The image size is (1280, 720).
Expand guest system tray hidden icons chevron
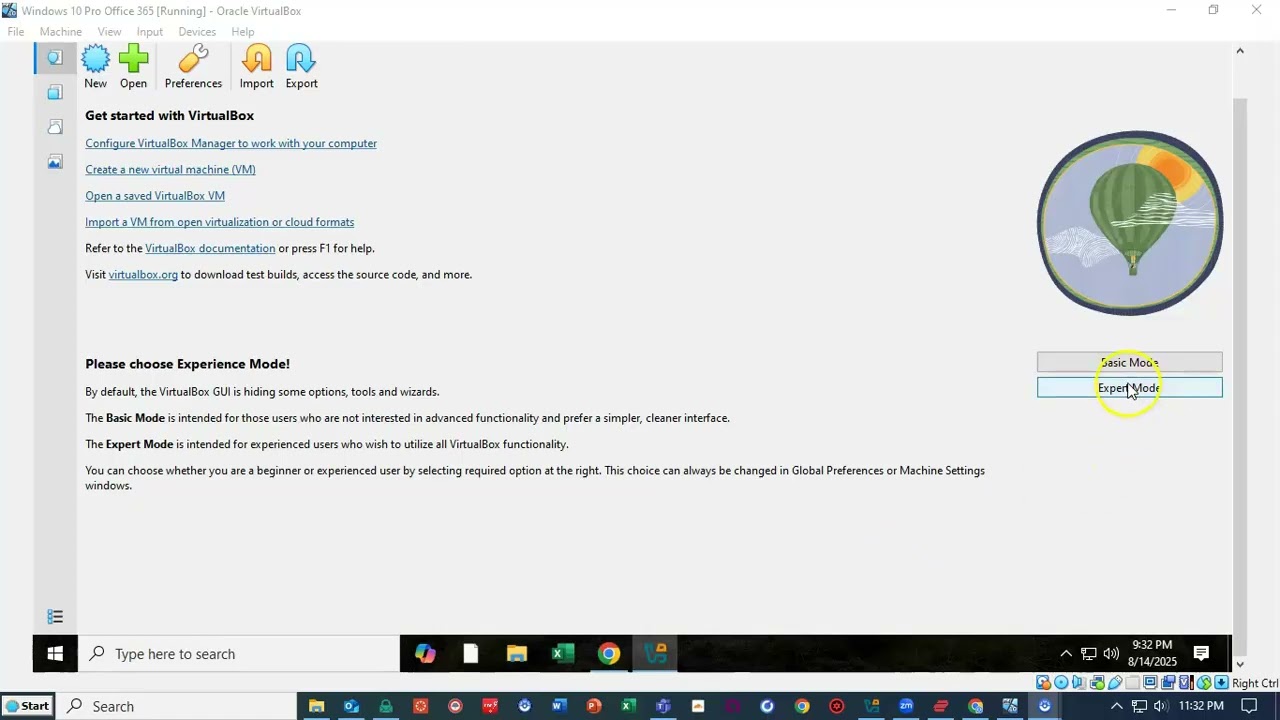(1066, 654)
